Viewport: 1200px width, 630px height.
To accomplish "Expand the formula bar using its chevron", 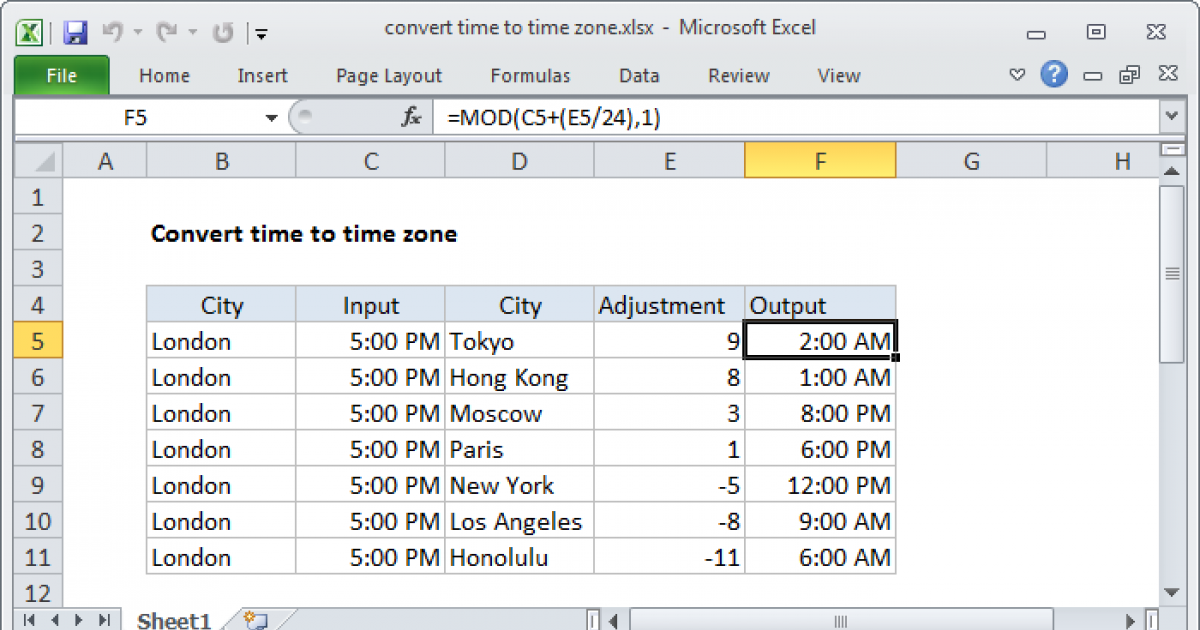I will (x=1171, y=118).
